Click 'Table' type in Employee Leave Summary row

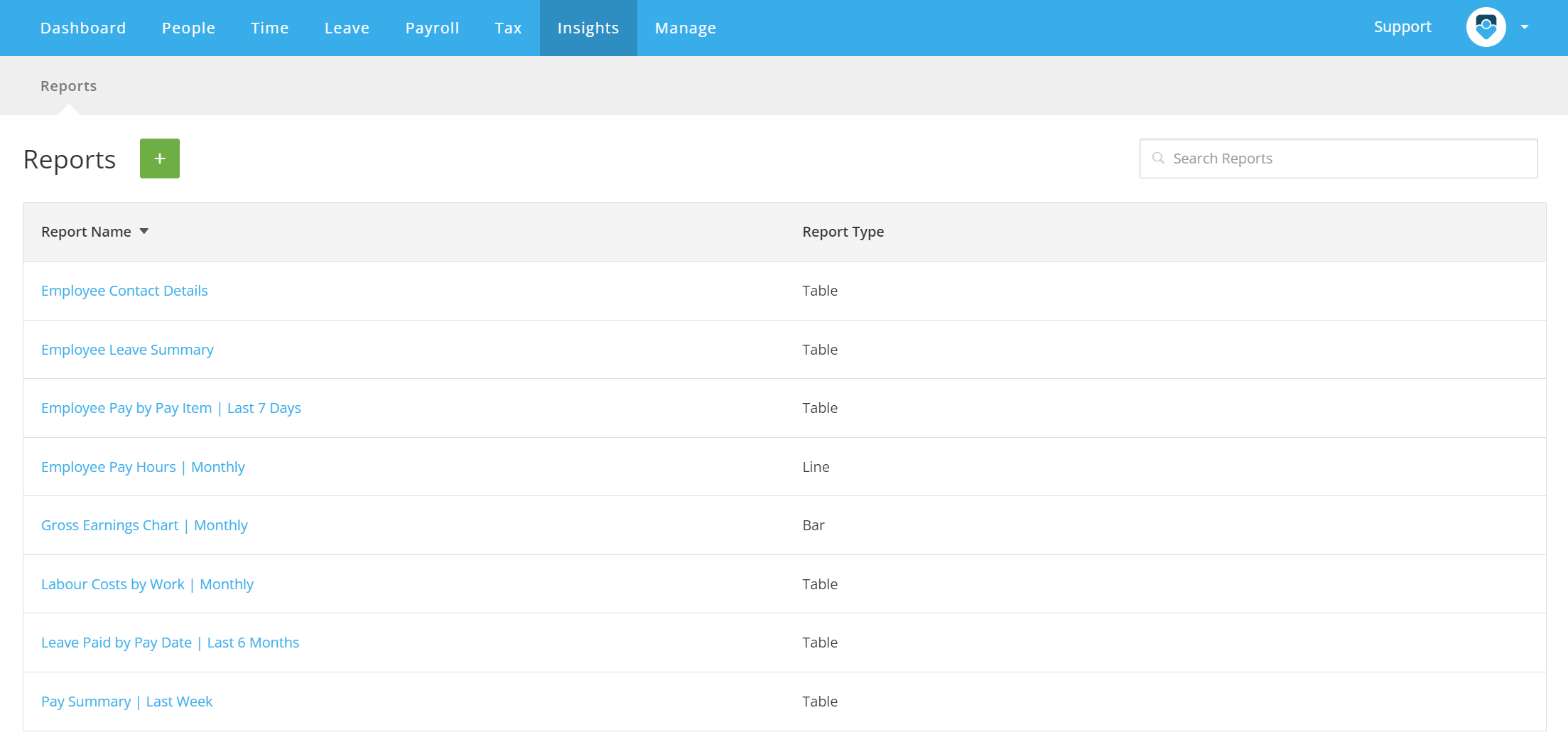click(820, 350)
